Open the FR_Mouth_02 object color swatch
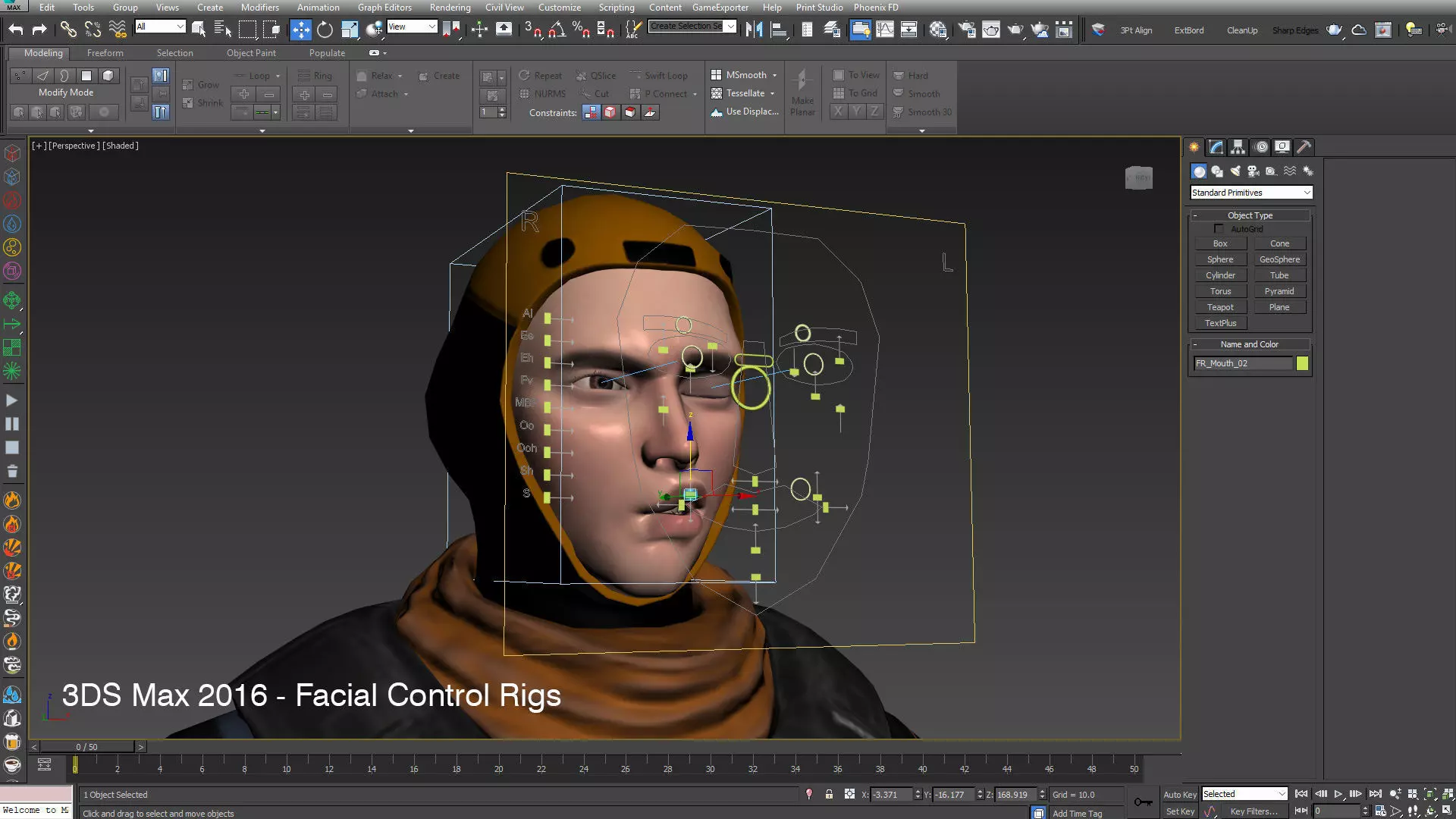Image resolution: width=1456 pixels, height=819 pixels. [1302, 363]
